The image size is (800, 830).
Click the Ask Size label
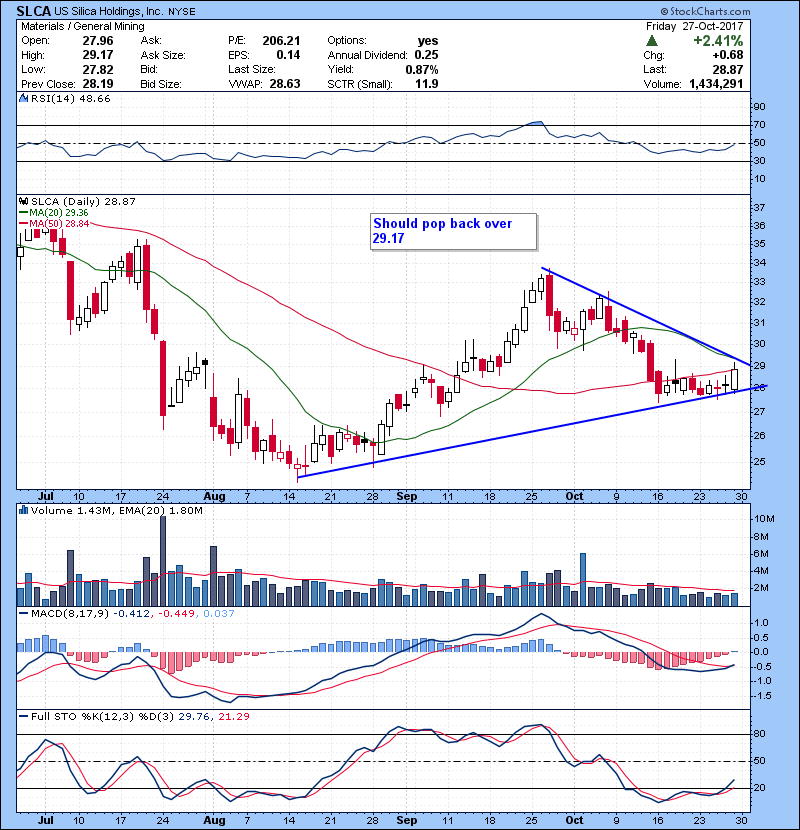point(163,55)
